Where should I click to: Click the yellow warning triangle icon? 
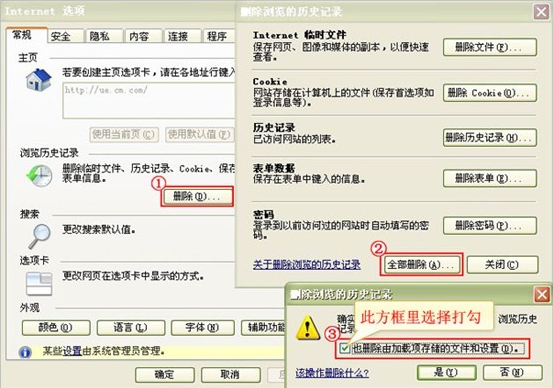pyautogui.click(x=308, y=327)
